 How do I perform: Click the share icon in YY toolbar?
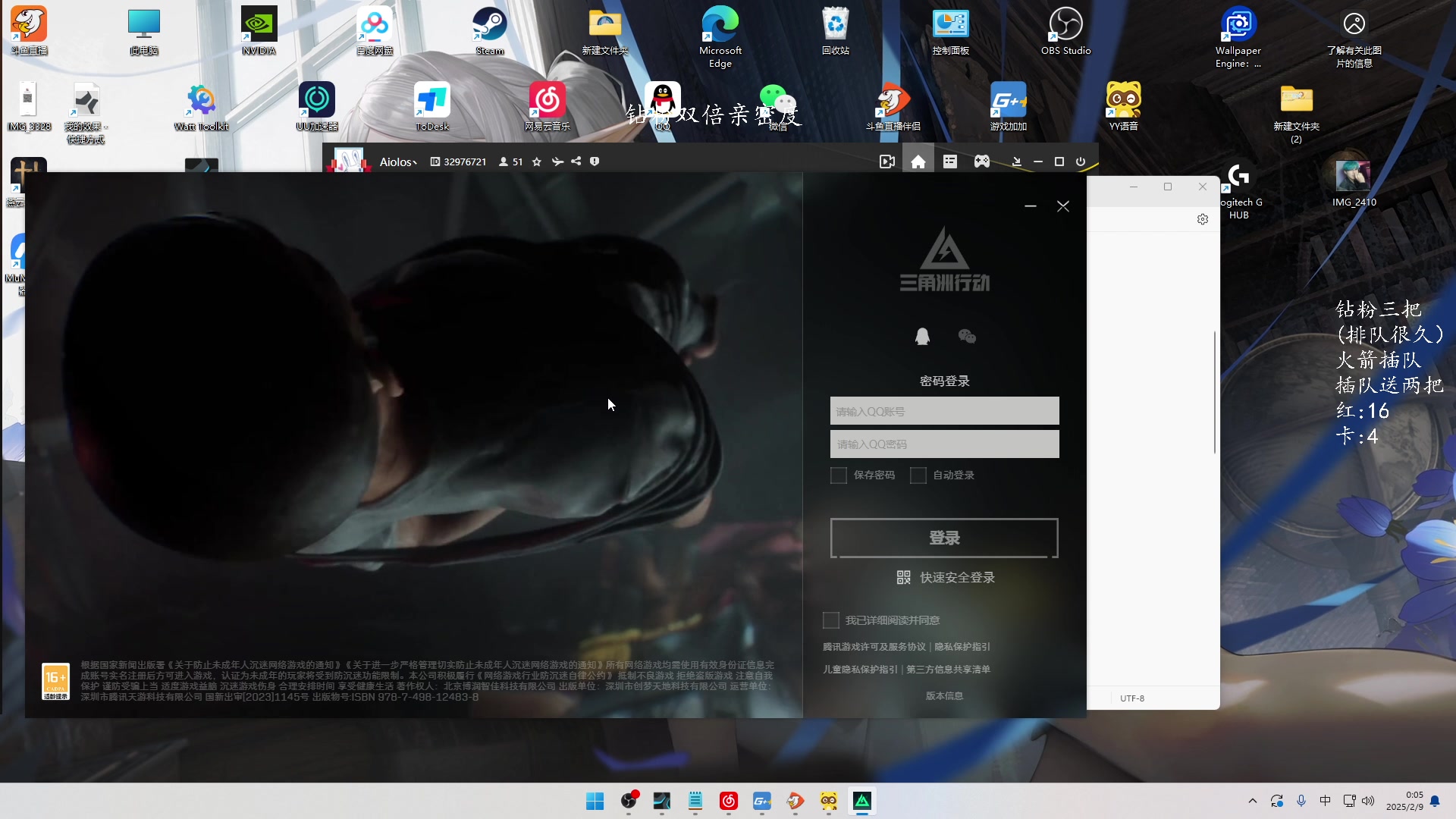pos(576,162)
